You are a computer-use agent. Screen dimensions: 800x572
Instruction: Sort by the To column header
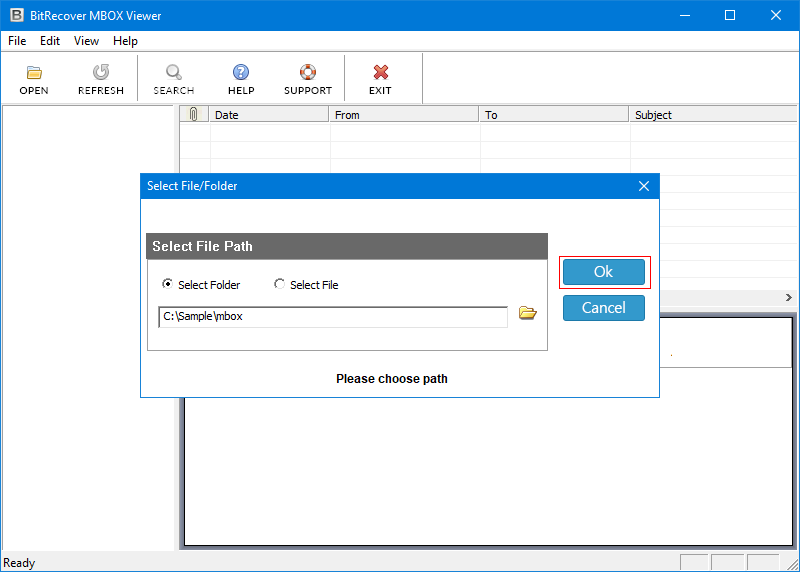pos(554,114)
